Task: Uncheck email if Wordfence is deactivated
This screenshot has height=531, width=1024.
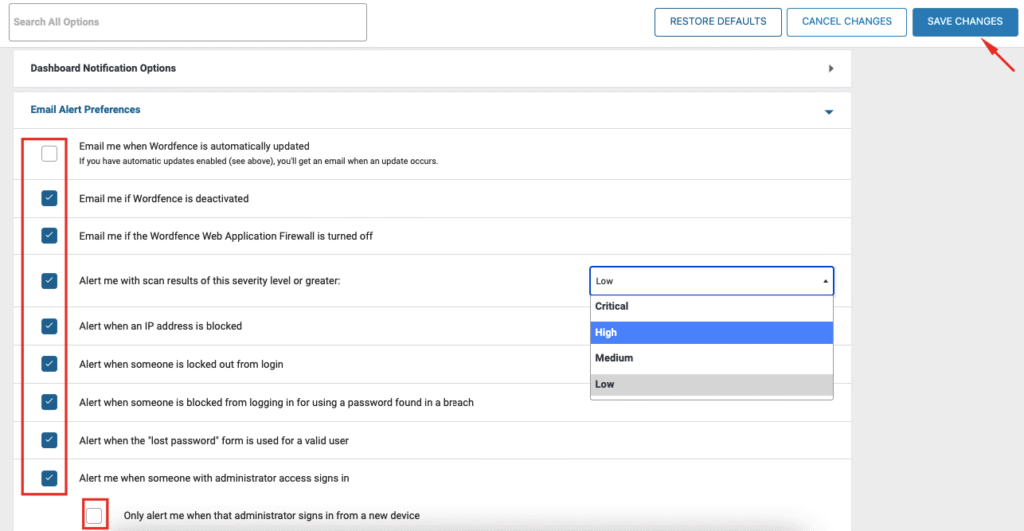Action: coord(49,198)
